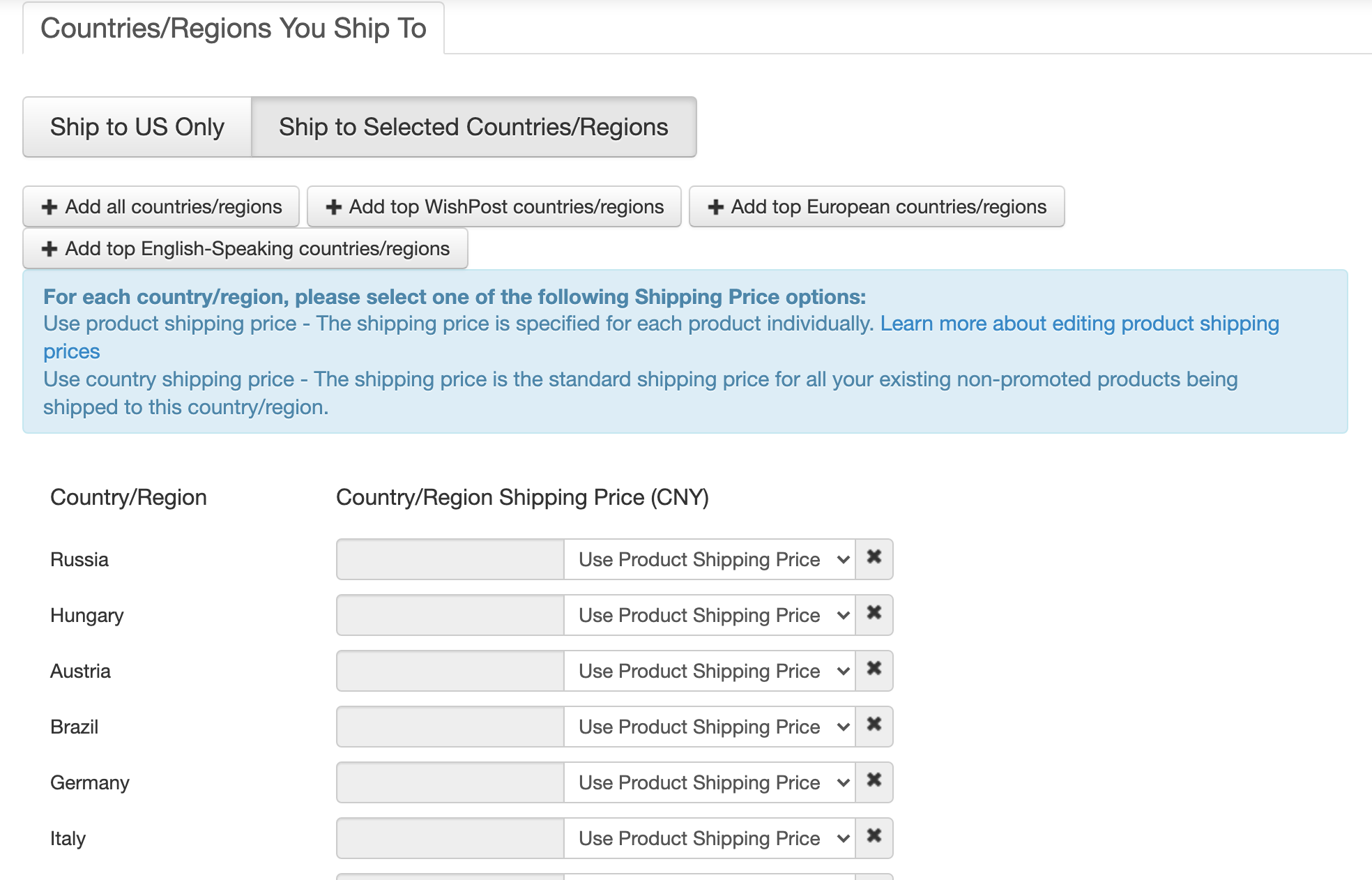Open Learn more about editing product shipping prices
This screenshot has width=1372, height=880.
click(1078, 324)
